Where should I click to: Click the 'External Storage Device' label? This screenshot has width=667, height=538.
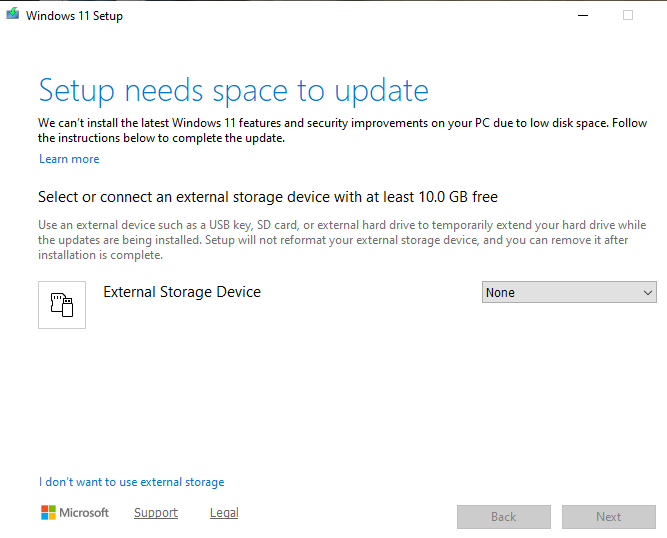182,292
